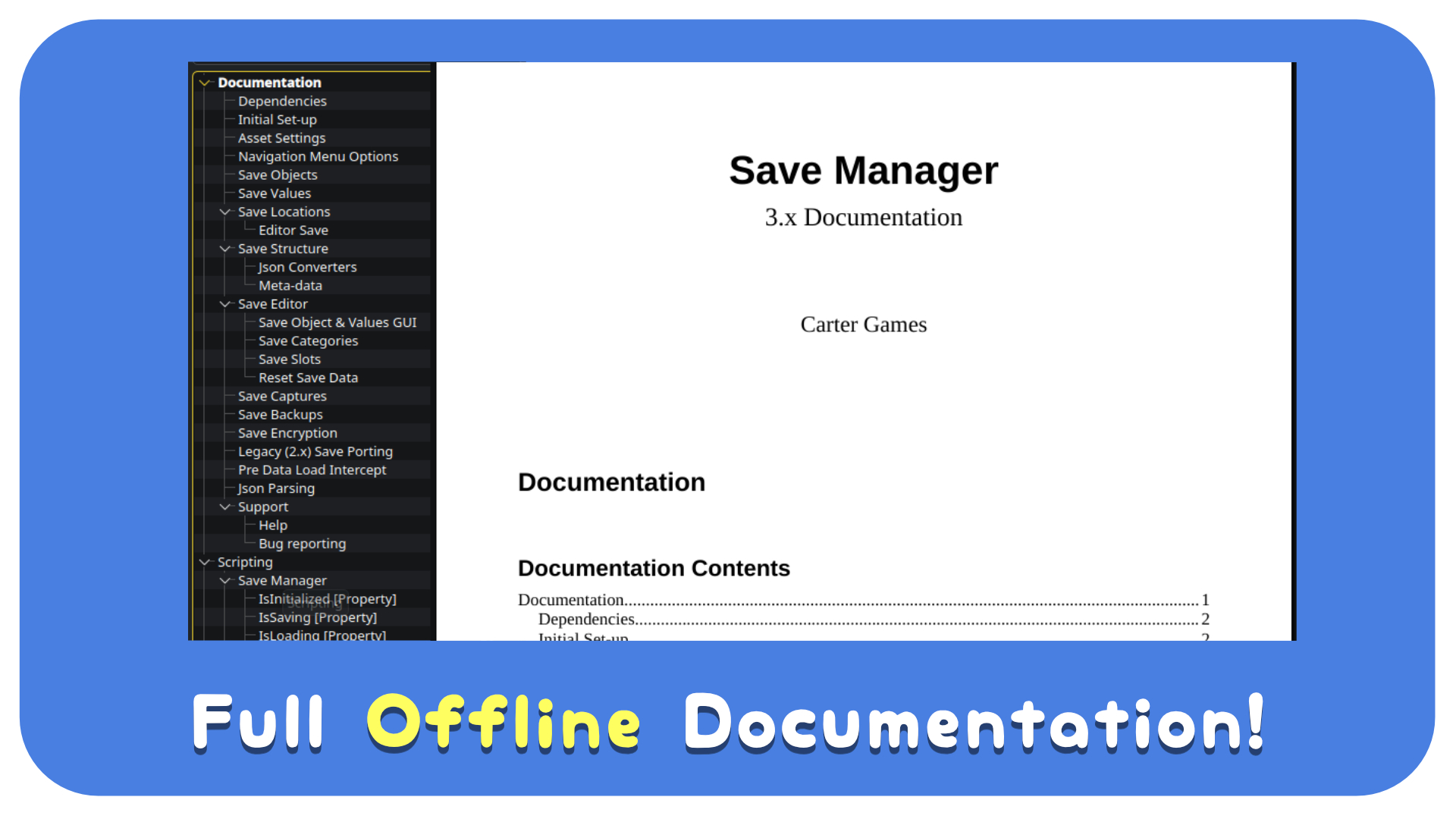
Task: Go to Legacy (2.x) Save Porting
Action: (x=315, y=452)
